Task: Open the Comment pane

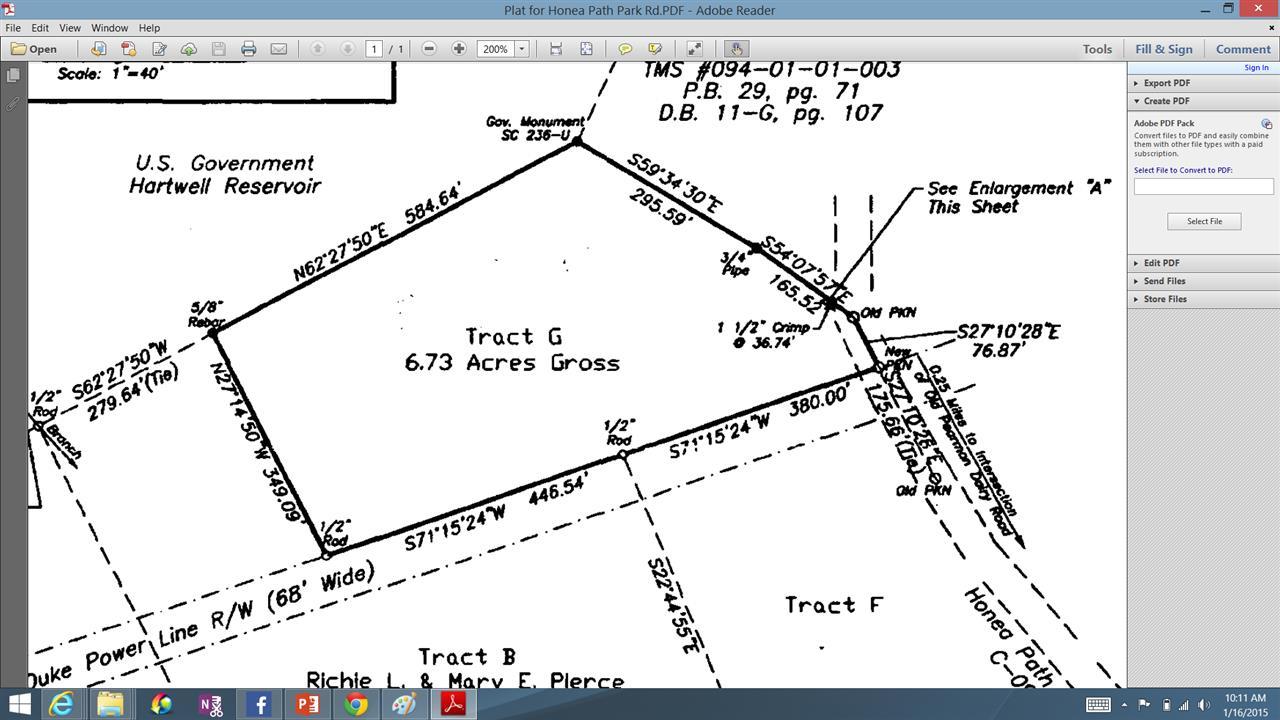Action: tap(1243, 48)
